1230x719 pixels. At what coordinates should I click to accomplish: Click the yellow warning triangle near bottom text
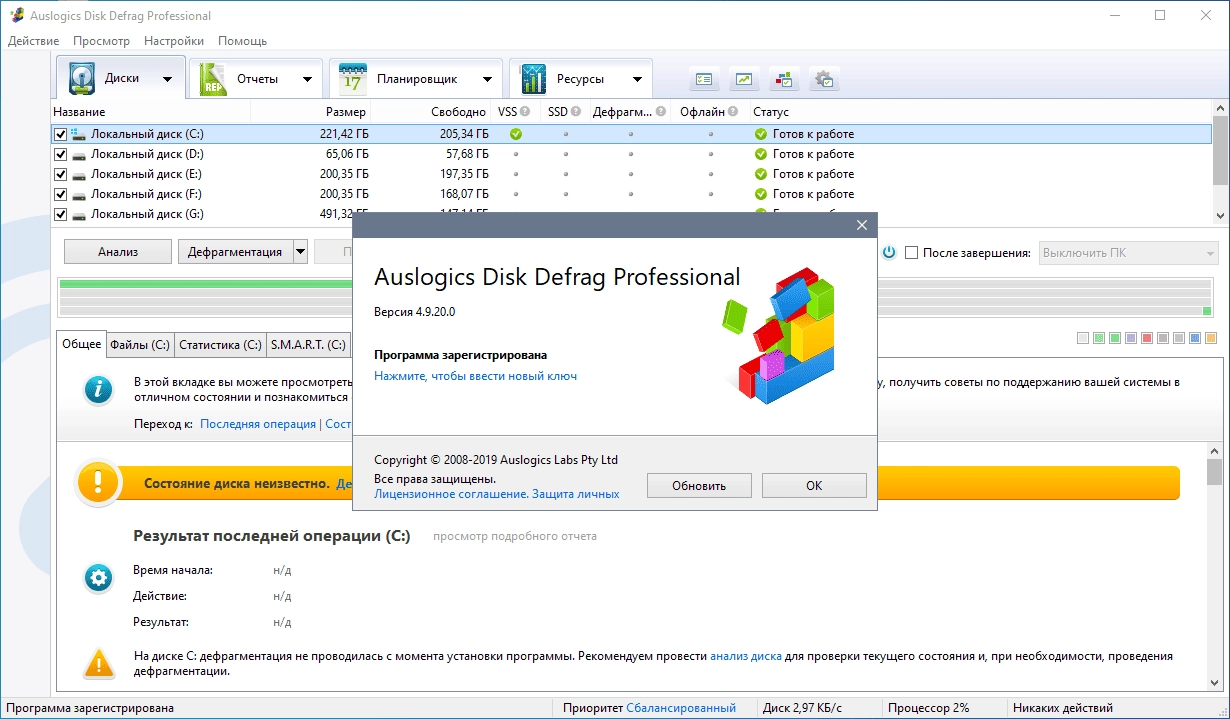coord(98,663)
